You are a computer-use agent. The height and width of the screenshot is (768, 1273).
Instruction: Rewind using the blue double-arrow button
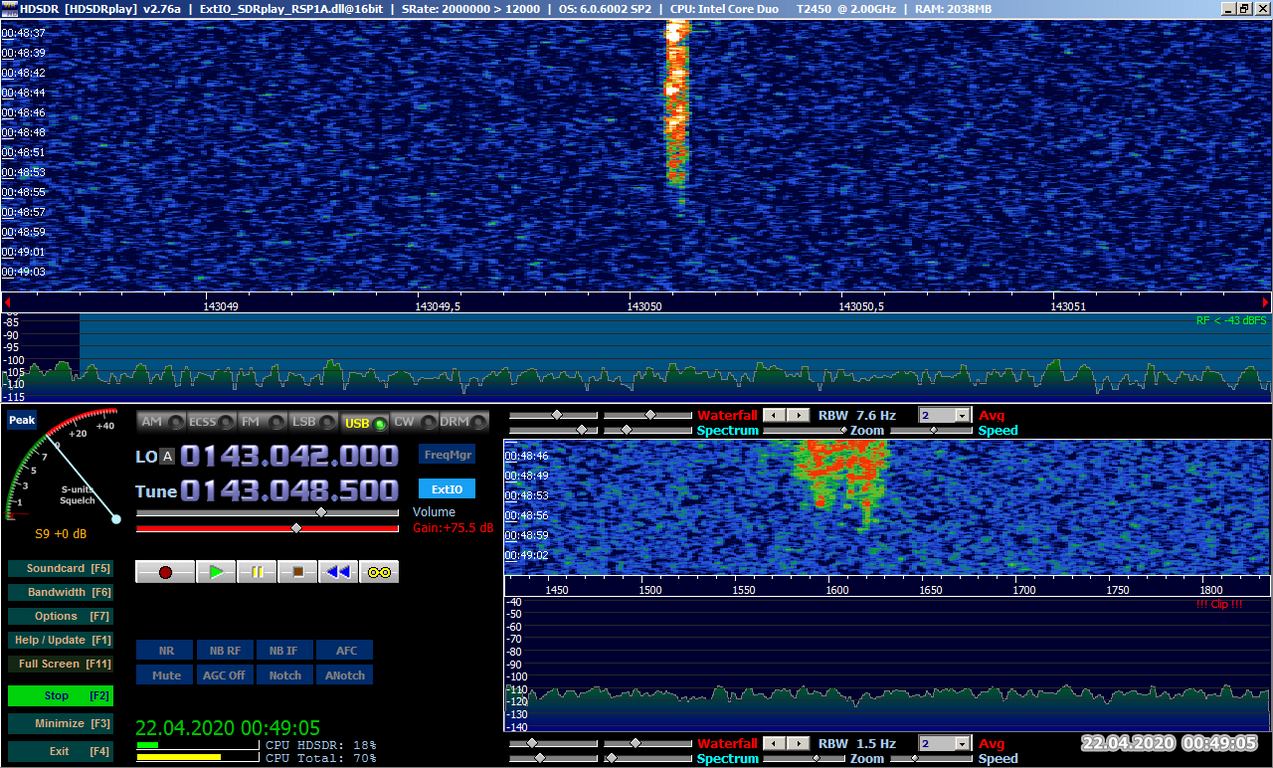pyautogui.click(x=339, y=572)
